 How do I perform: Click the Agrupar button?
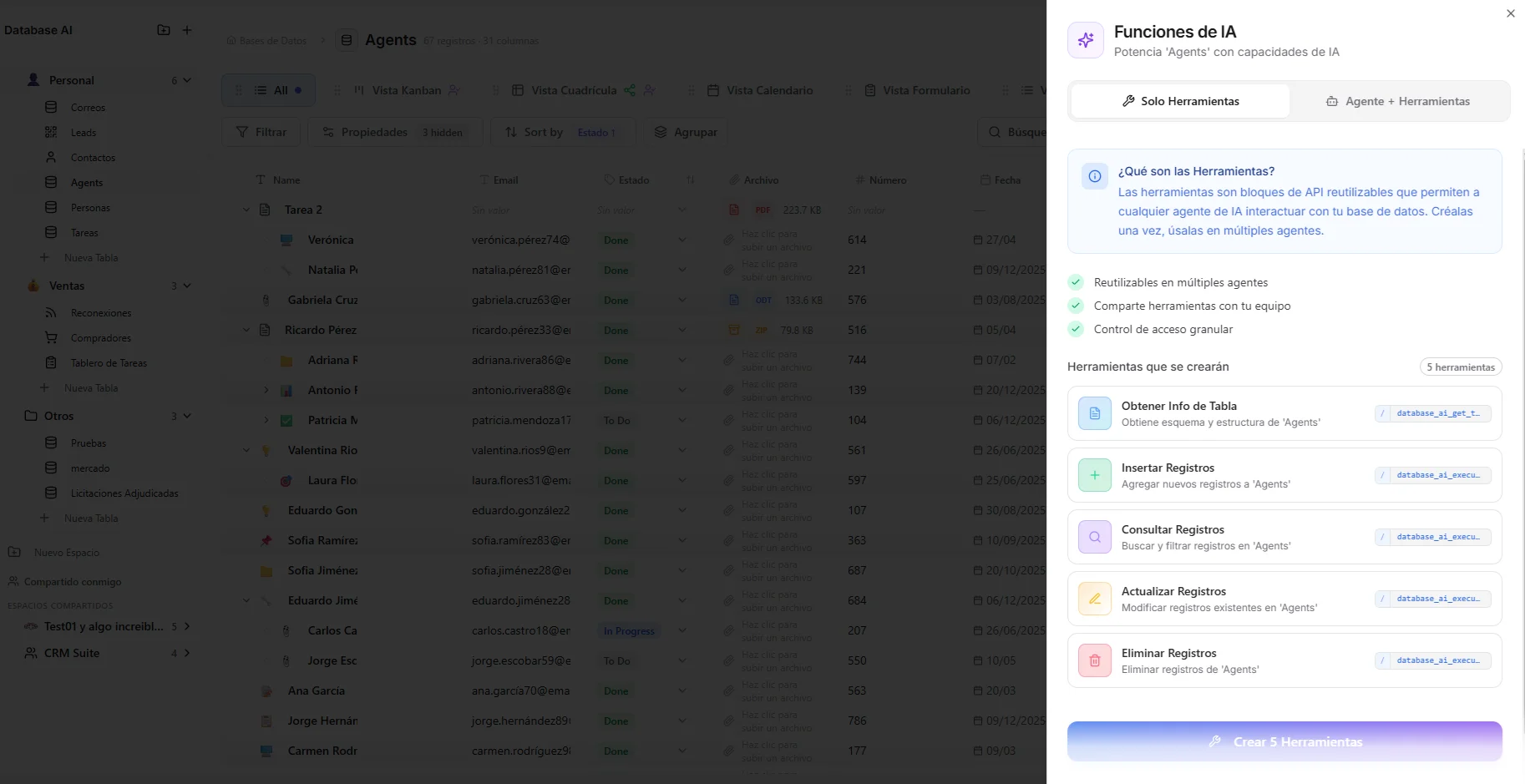click(x=685, y=132)
